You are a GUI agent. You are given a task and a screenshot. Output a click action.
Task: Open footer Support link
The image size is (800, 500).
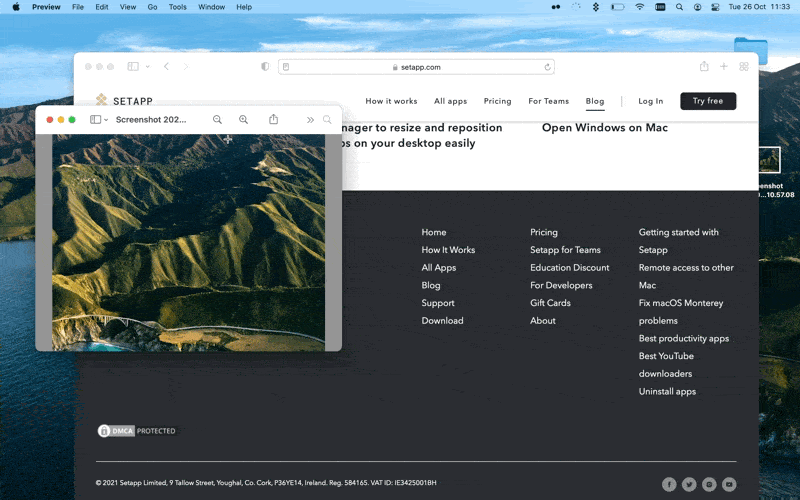click(x=438, y=303)
